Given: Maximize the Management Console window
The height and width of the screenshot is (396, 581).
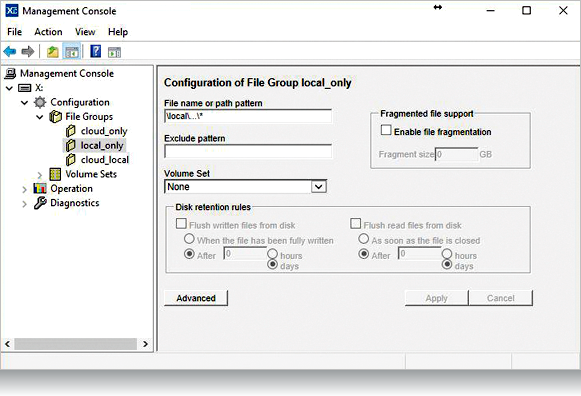Looking at the screenshot, I should [527, 10].
